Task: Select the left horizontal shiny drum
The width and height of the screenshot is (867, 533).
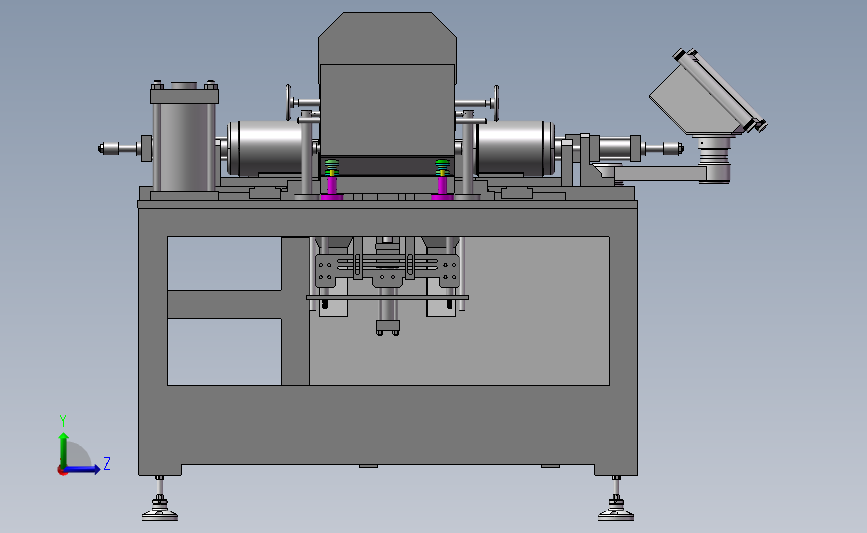Action: (x=270, y=148)
